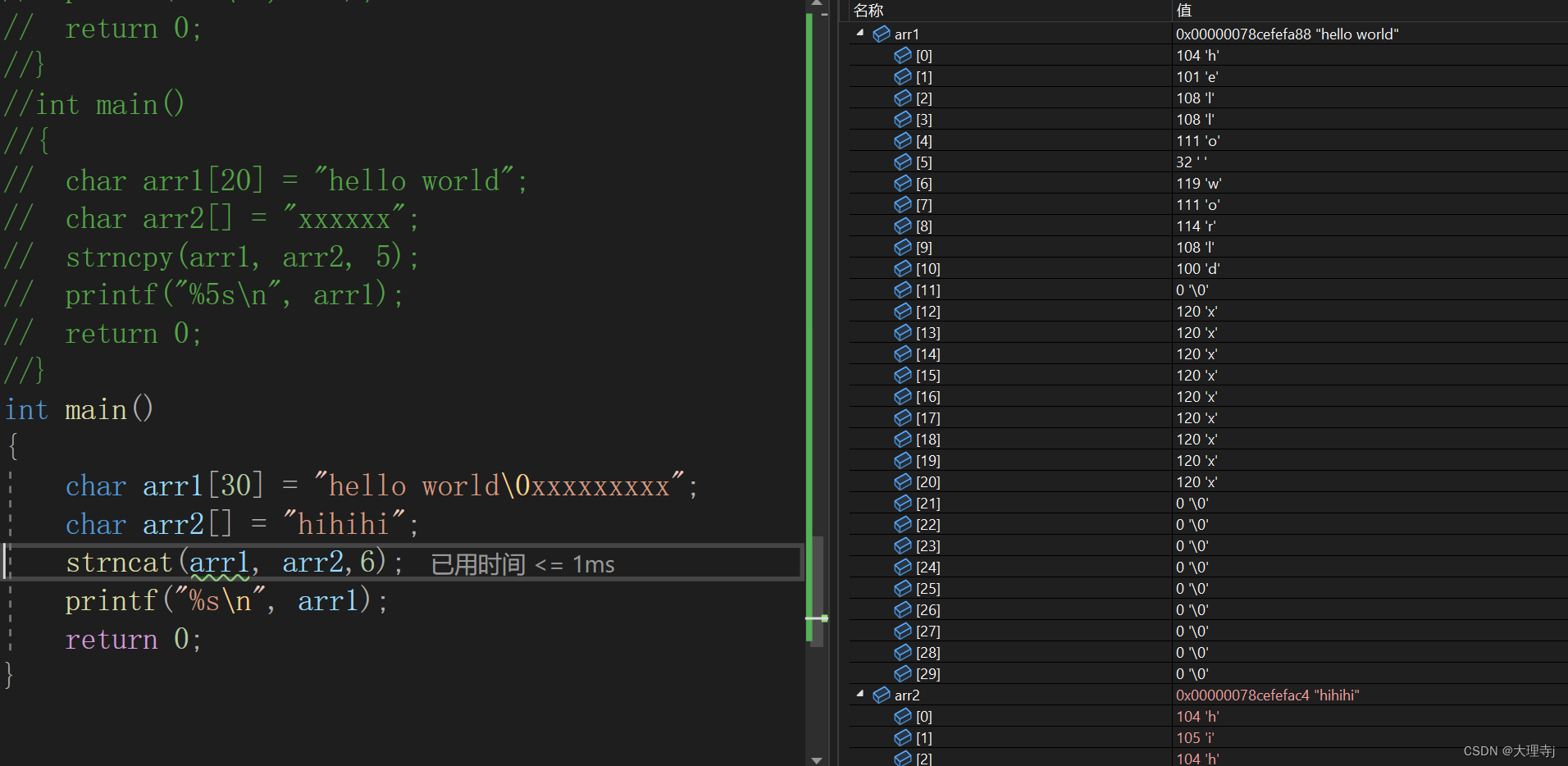Image resolution: width=1568 pixels, height=766 pixels.
Task: Click arr1 element [9] cube icon
Action: tap(903, 247)
